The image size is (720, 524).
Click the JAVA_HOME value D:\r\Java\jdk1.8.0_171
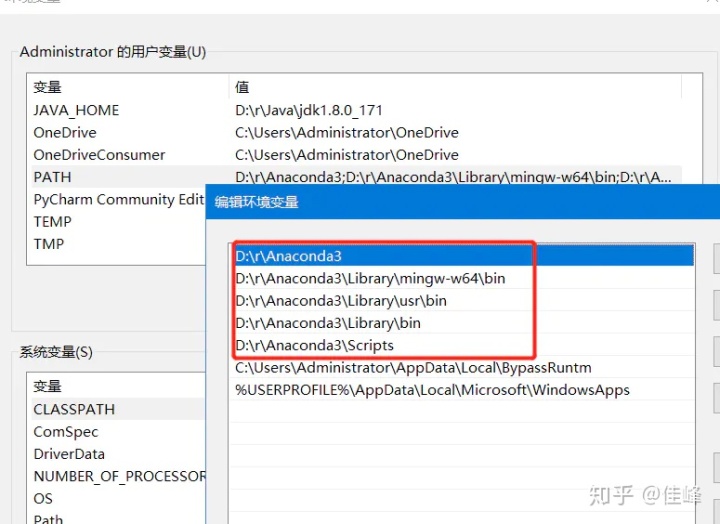click(309, 110)
